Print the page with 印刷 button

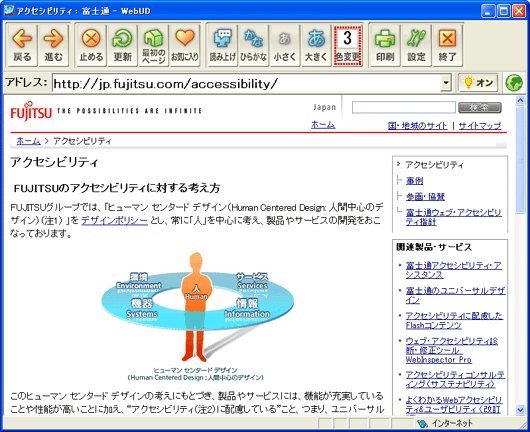[385, 45]
